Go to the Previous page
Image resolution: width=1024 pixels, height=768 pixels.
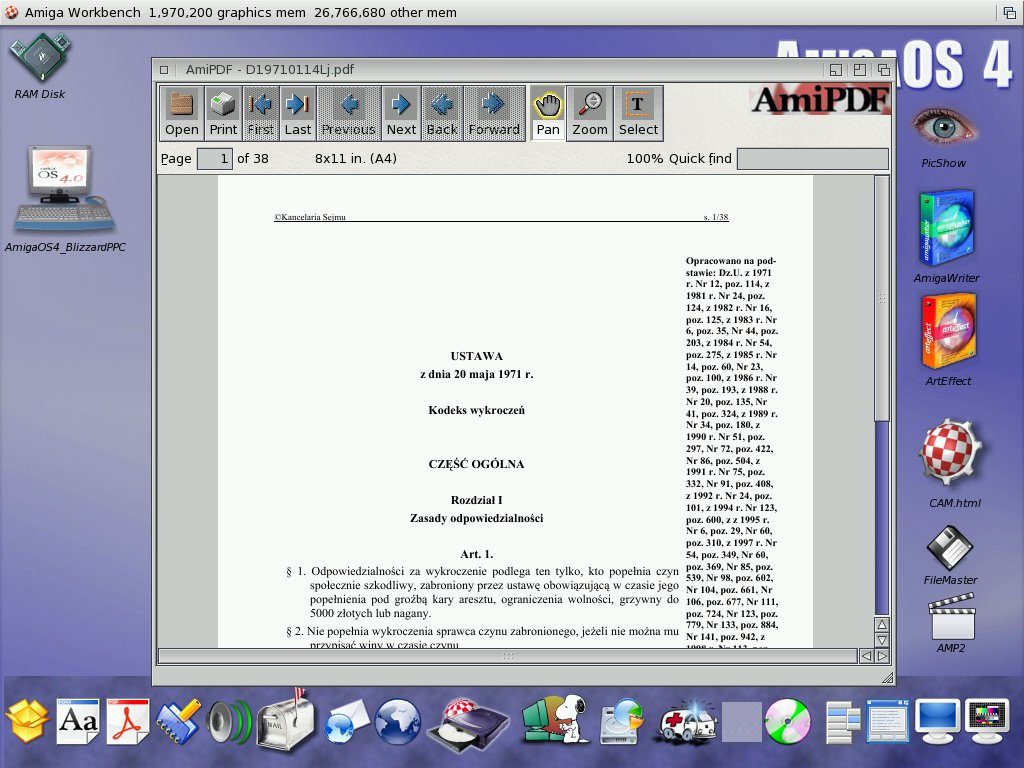(349, 113)
